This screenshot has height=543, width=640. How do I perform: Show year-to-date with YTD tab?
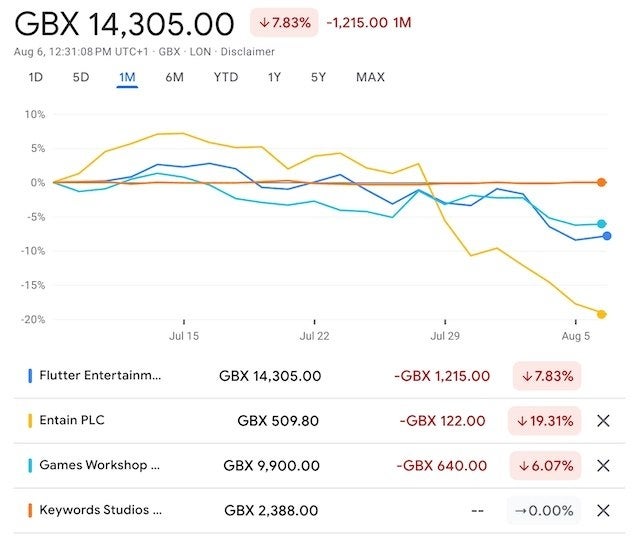tap(226, 77)
